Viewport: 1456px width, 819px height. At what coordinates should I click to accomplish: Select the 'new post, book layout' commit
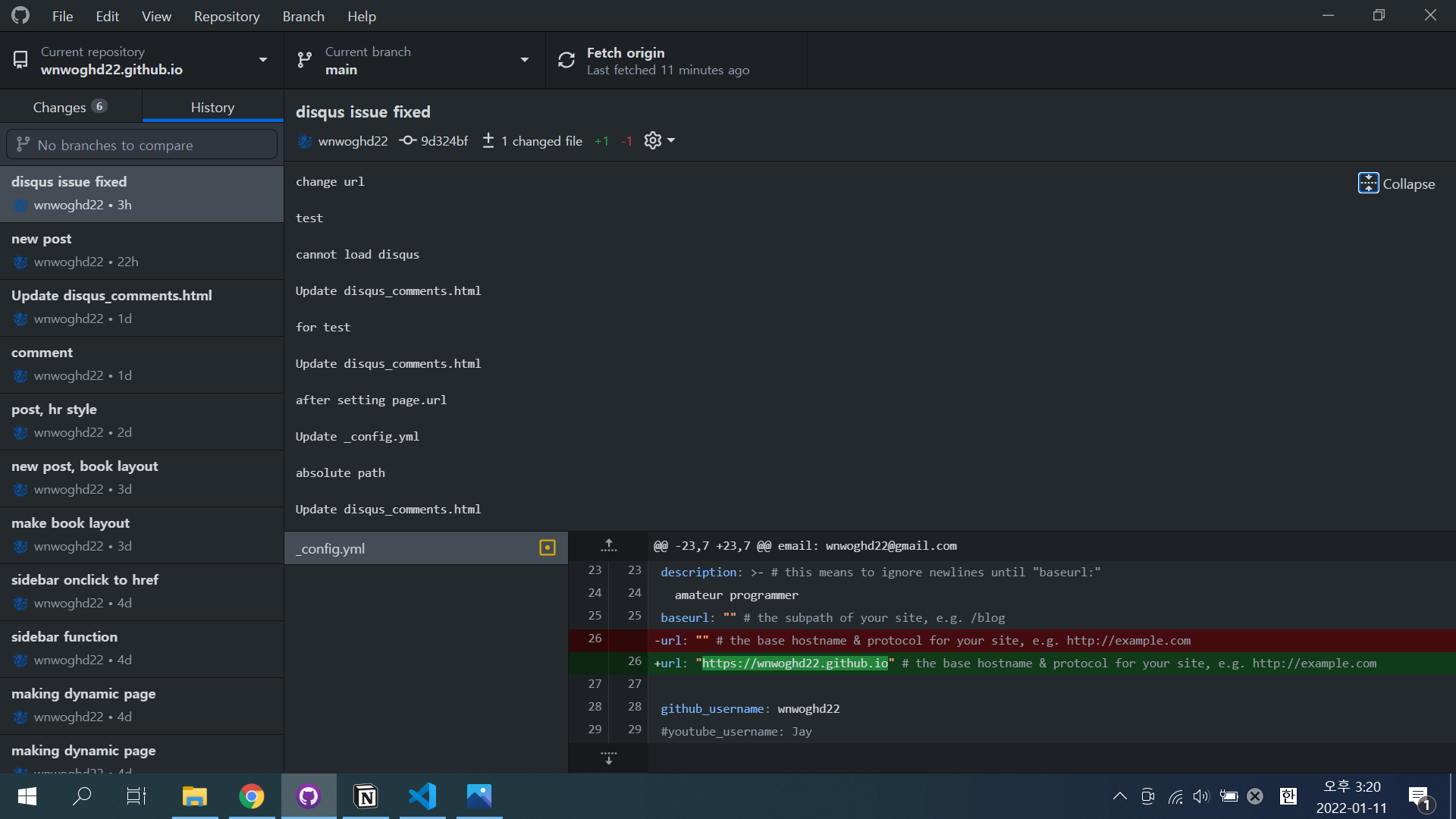click(x=142, y=478)
